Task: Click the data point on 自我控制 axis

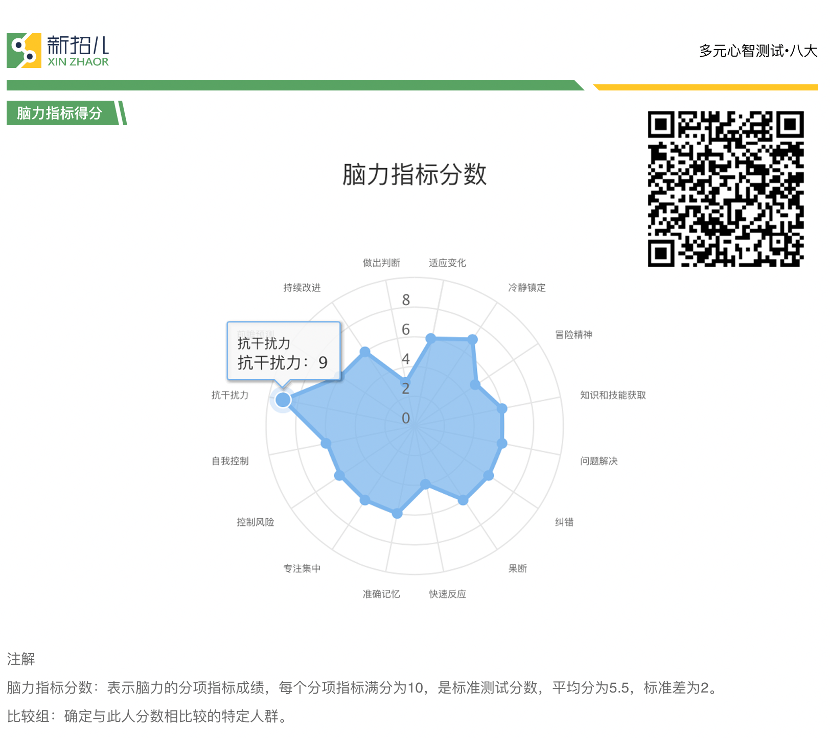Action: click(x=326, y=444)
